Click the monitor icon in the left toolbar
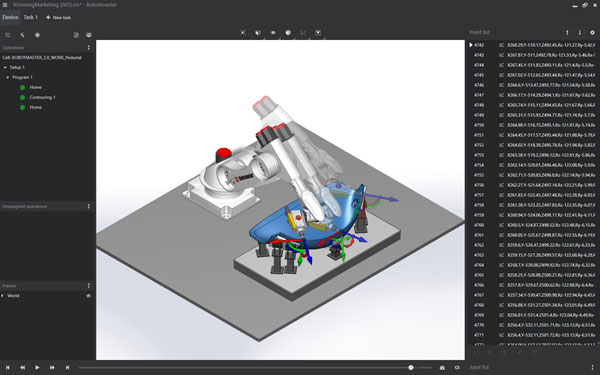 click(x=89, y=35)
